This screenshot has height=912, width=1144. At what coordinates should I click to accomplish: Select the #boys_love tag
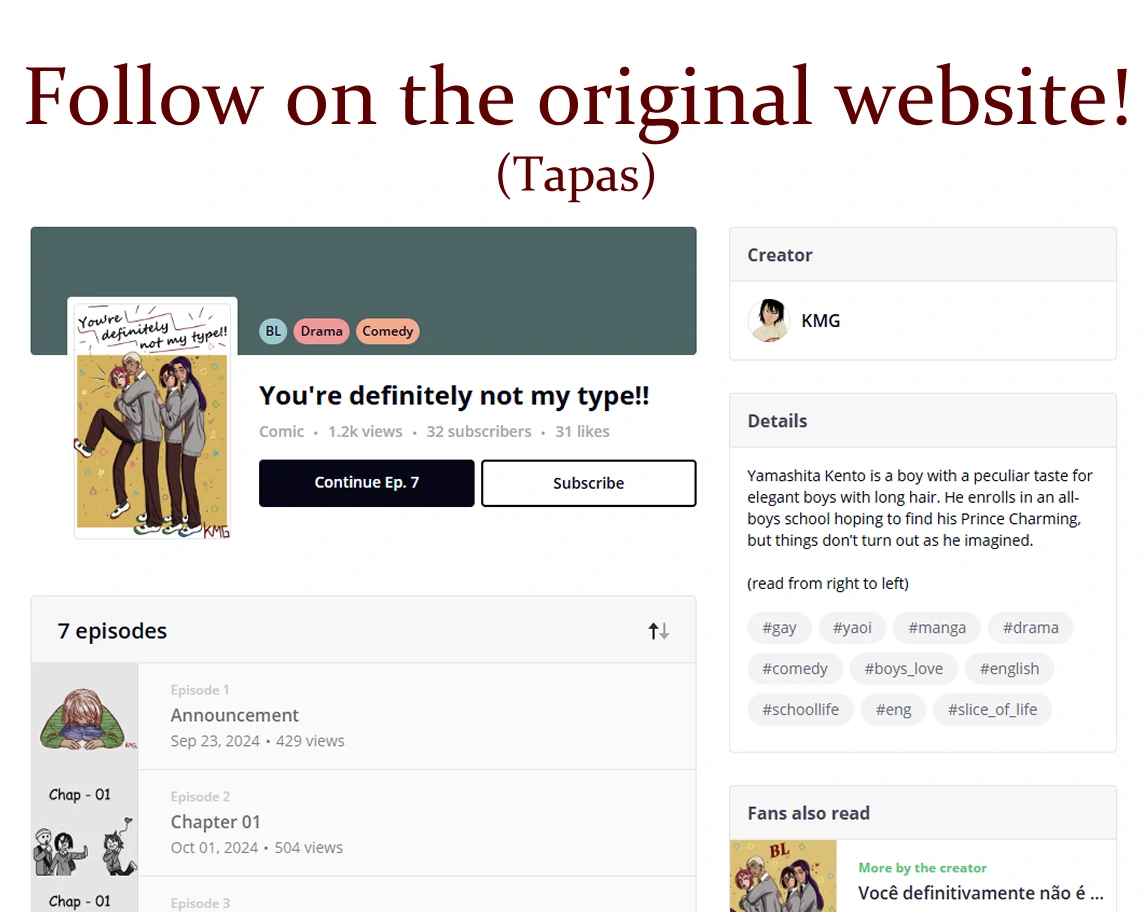(903, 668)
